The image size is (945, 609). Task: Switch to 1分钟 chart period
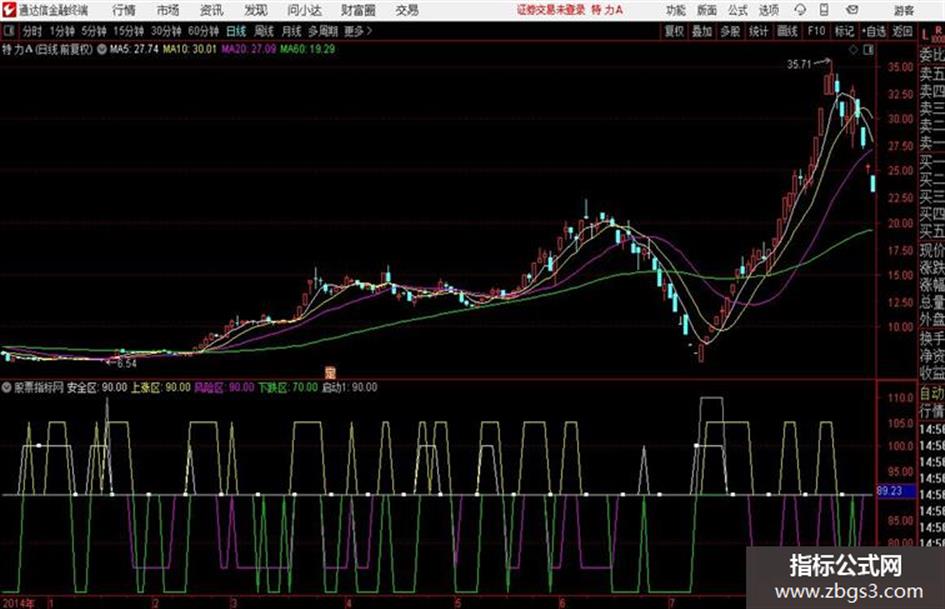pyautogui.click(x=62, y=31)
